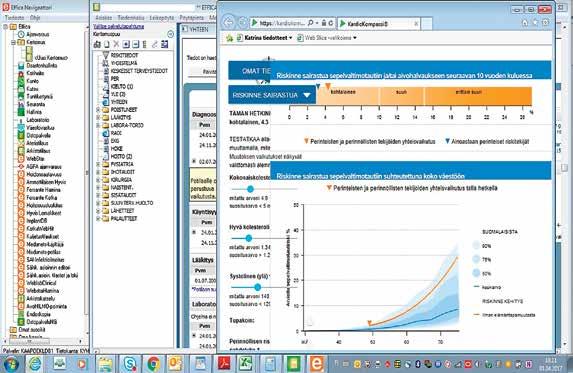This screenshot has width=573, height=373.
Task: Open the Excel icon in the taskbar
Action: point(246,364)
